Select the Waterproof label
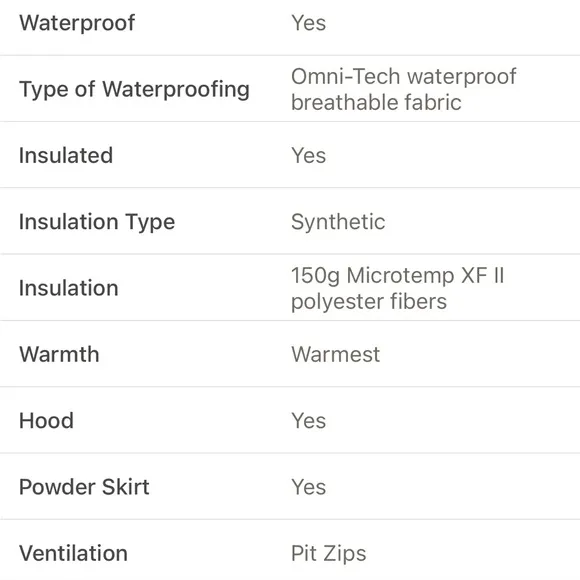 point(77,23)
